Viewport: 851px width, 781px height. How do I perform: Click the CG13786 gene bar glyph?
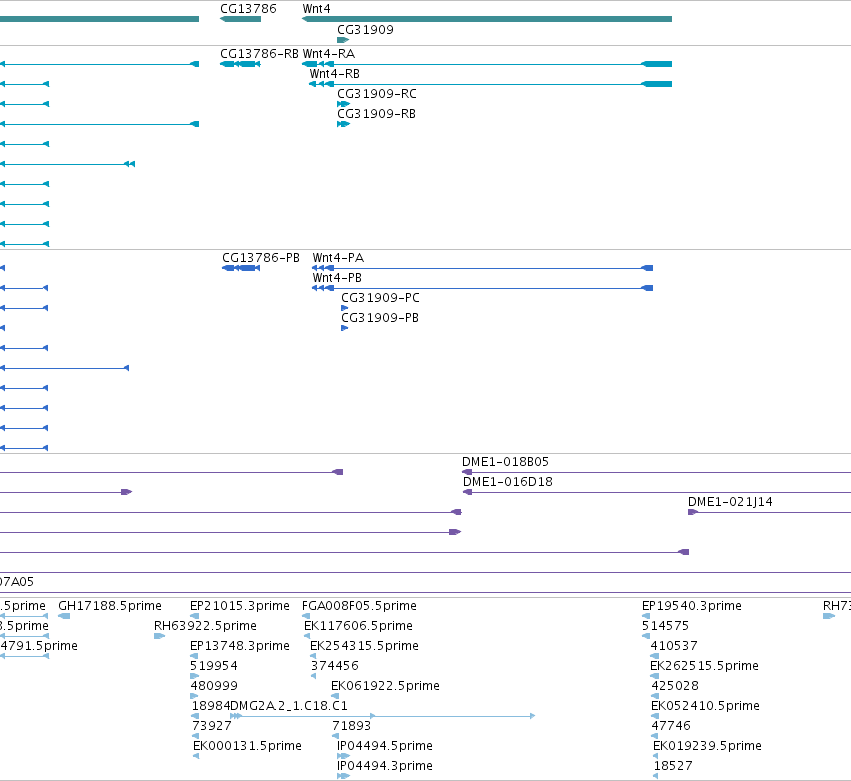pos(240,19)
